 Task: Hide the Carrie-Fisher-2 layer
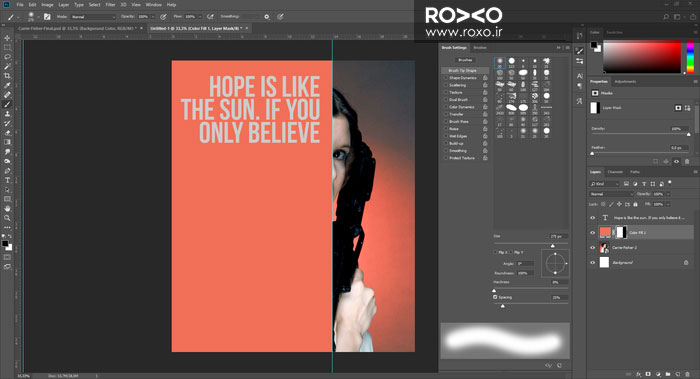pyautogui.click(x=592, y=247)
